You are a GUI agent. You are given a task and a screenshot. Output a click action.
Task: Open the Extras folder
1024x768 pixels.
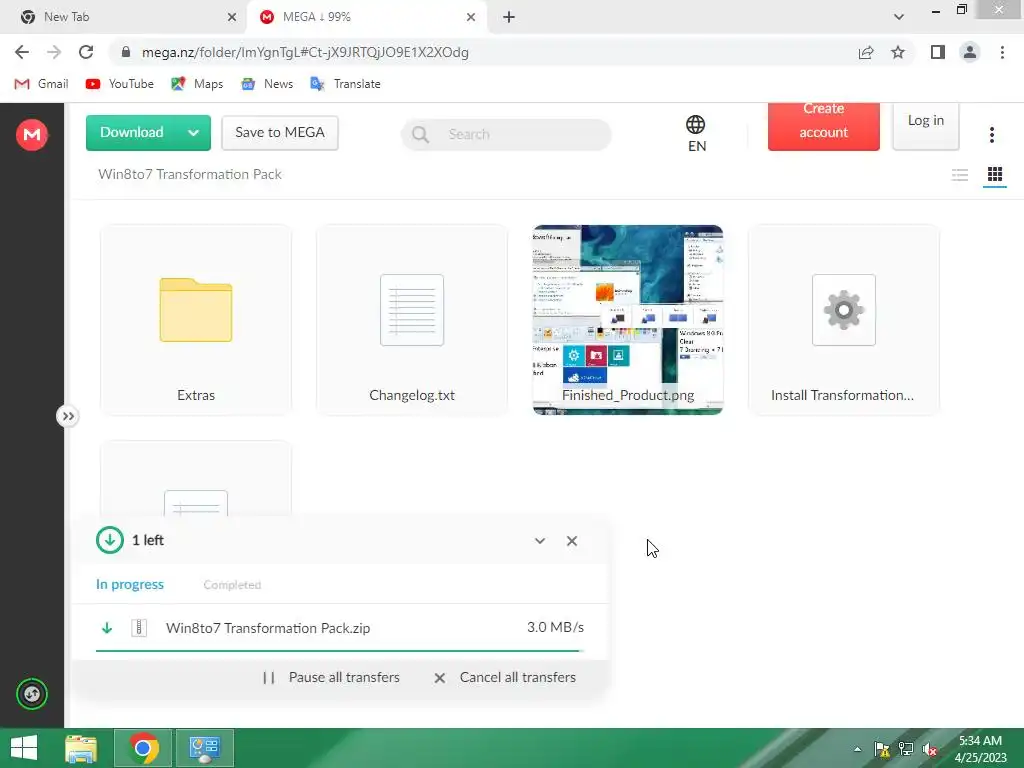coord(196,320)
